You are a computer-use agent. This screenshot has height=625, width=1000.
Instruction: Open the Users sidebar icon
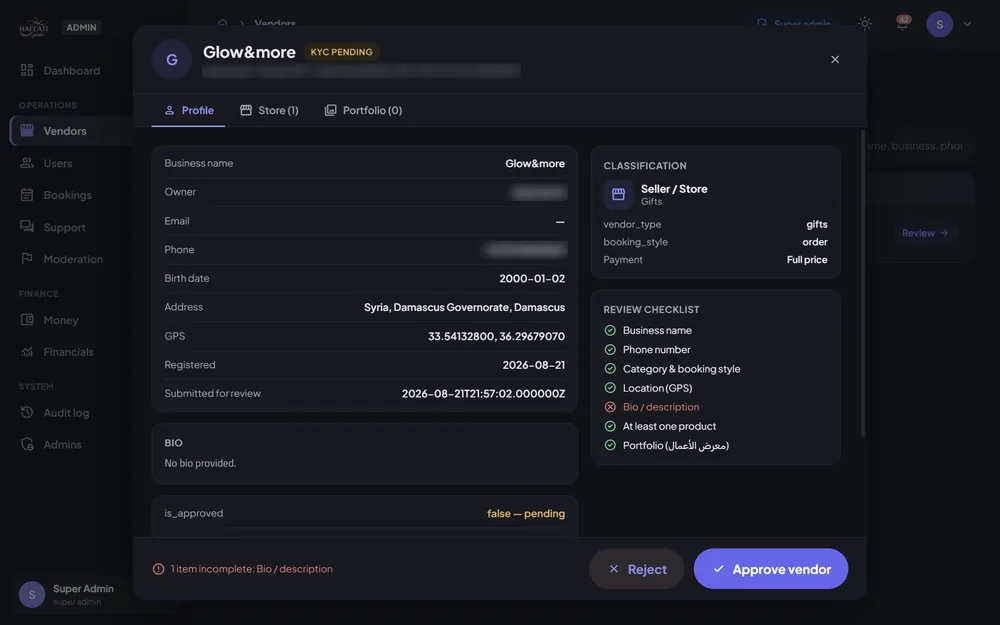27,163
